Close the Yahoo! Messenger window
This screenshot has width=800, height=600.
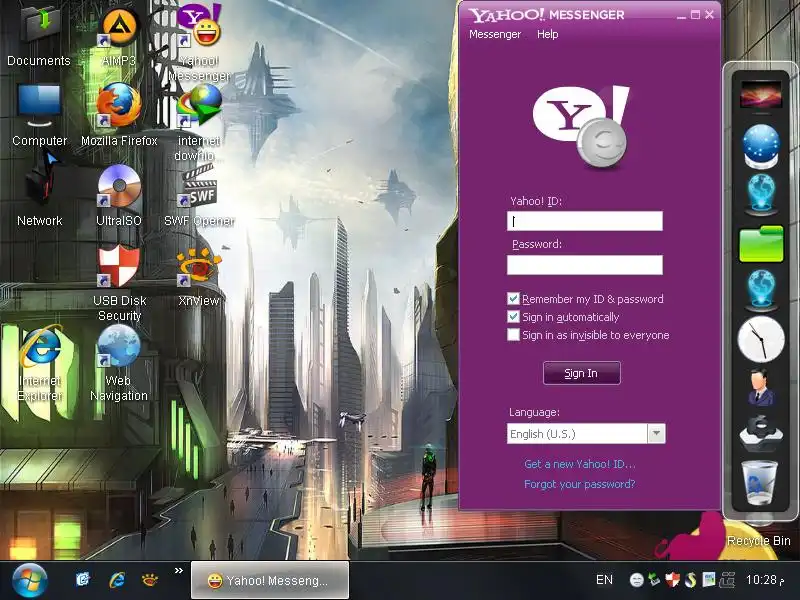pyautogui.click(x=709, y=15)
